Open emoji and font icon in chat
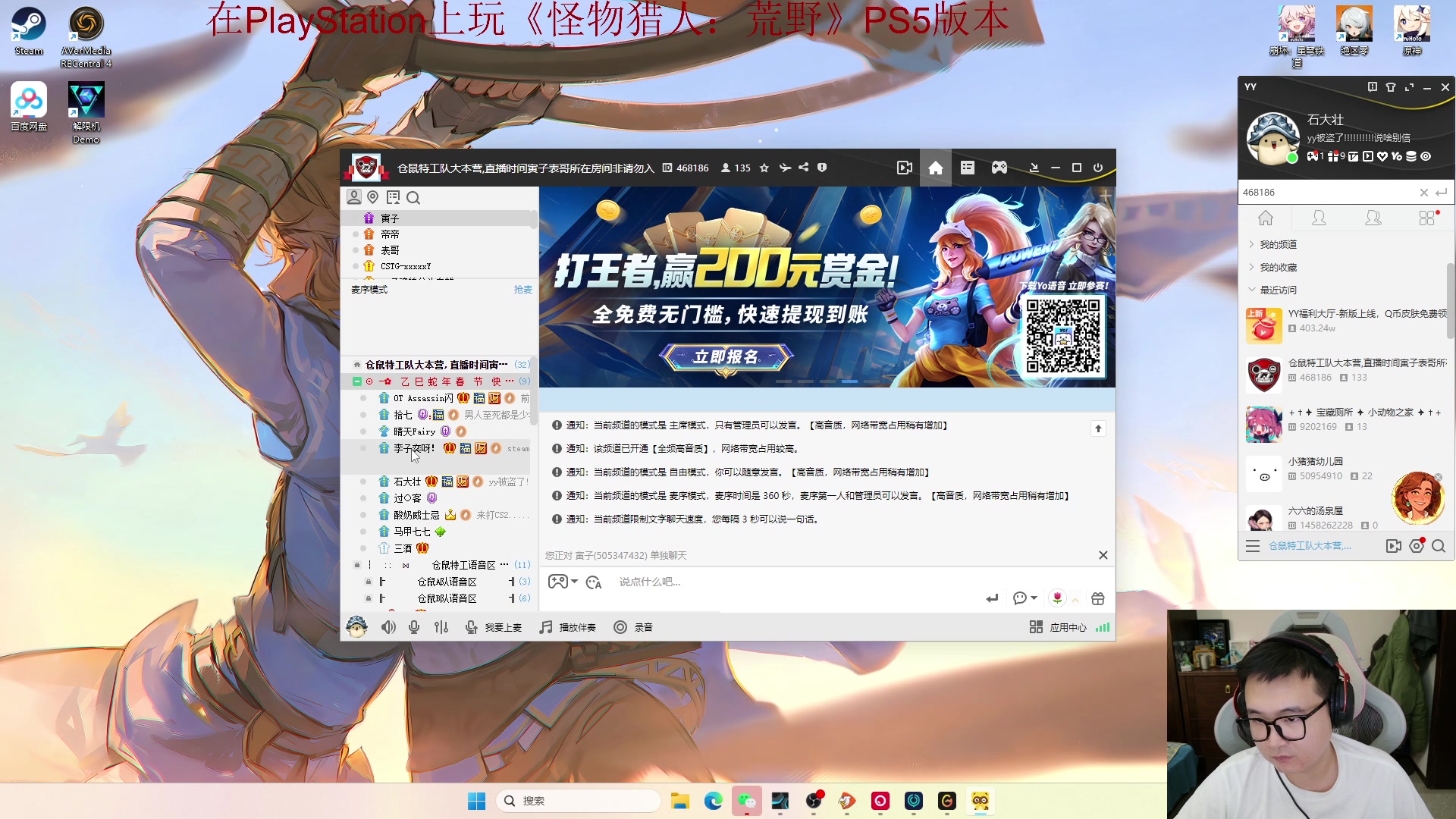Image resolution: width=1456 pixels, height=819 pixels. click(594, 582)
